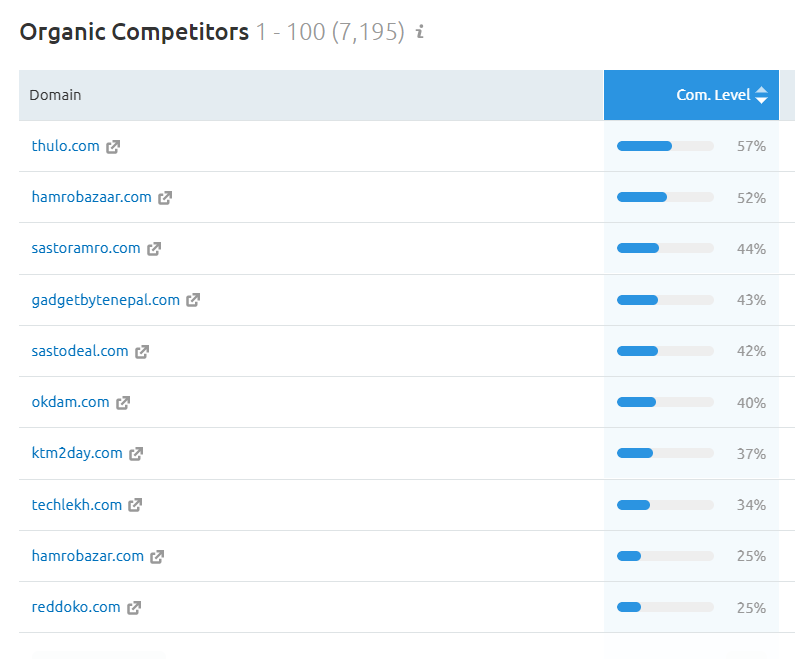Viewport: 795px width, 659px height.
Task: Open the reddoko.com domain link
Action: pyautogui.click(x=76, y=607)
